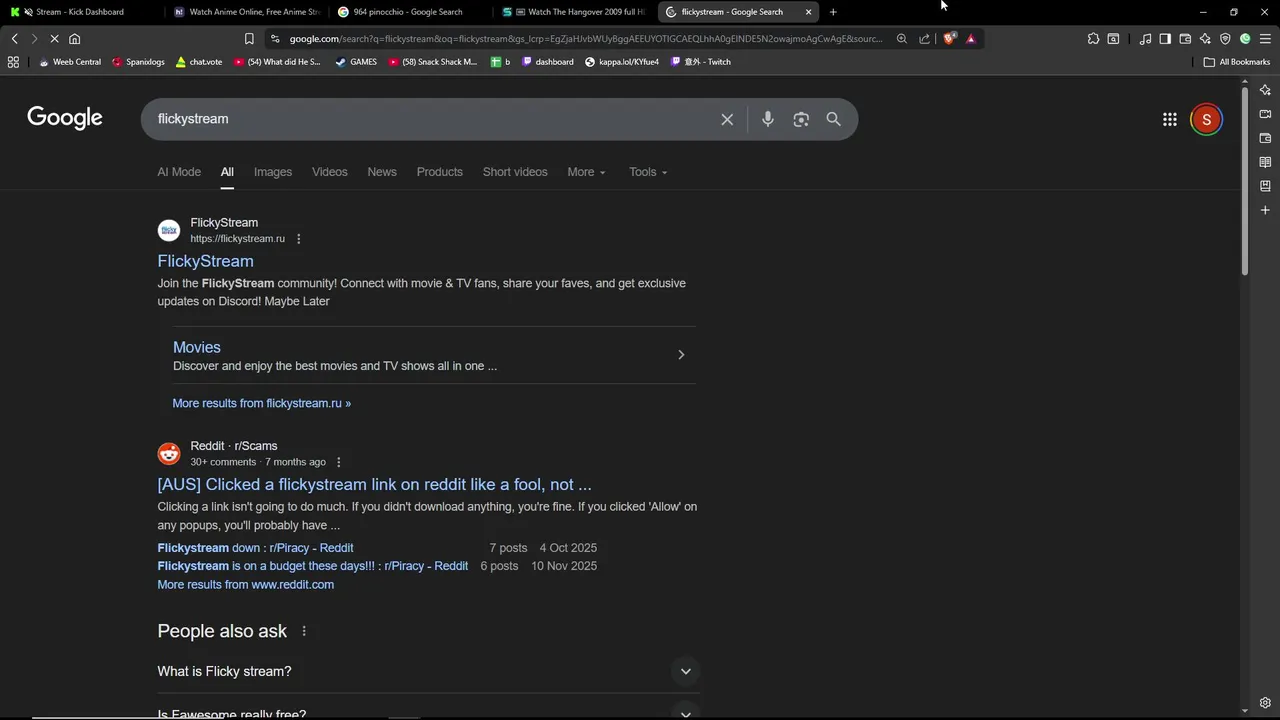Open sidebar settings gear icon
The image size is (1280, 720).
click(1265, 703)
